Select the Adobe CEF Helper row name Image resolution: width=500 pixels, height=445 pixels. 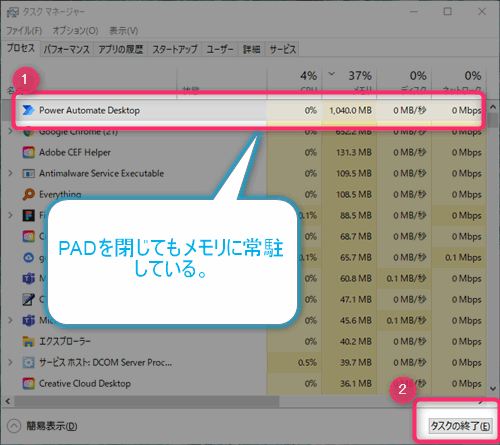click(x=75, y=152)
